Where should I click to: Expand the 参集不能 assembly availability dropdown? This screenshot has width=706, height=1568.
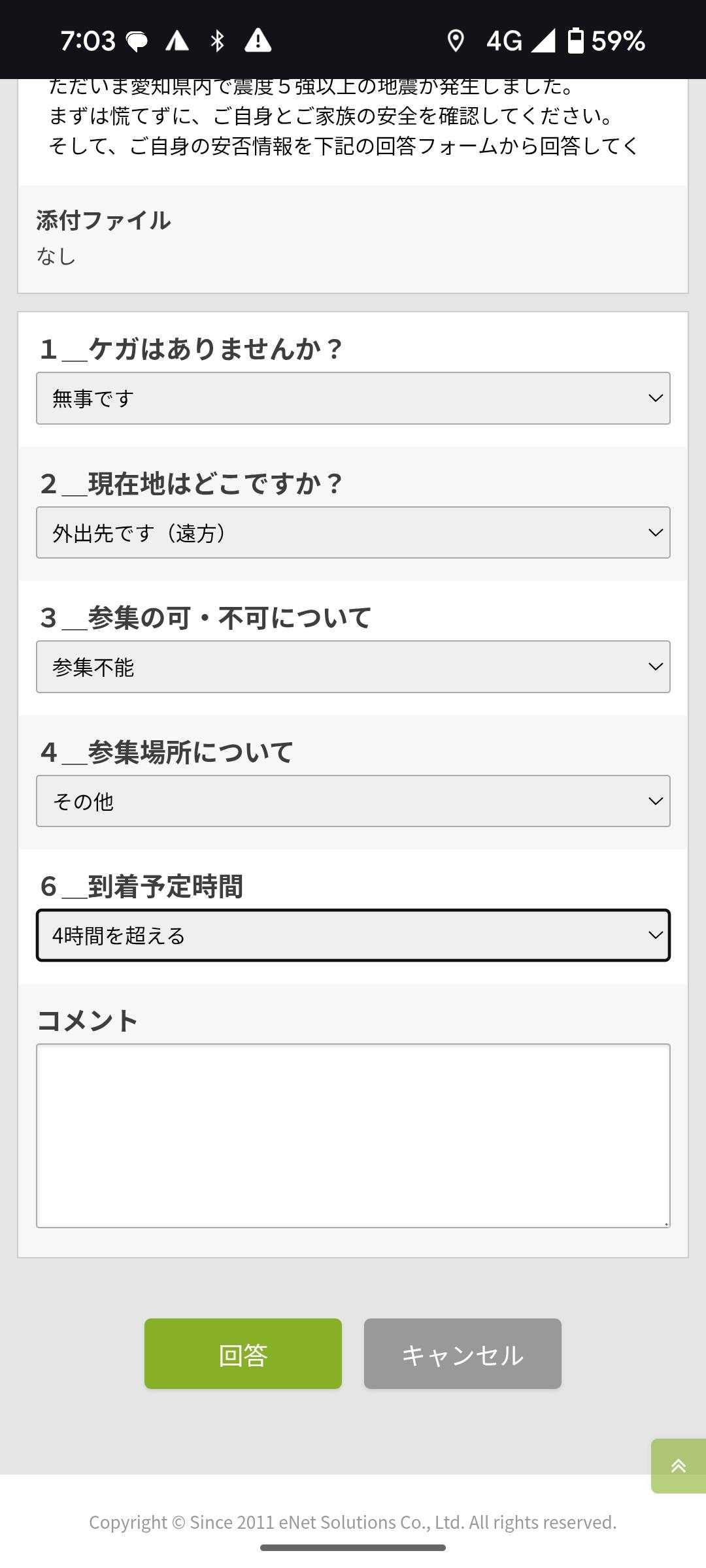pyautogui.click(x=353, y=666)
